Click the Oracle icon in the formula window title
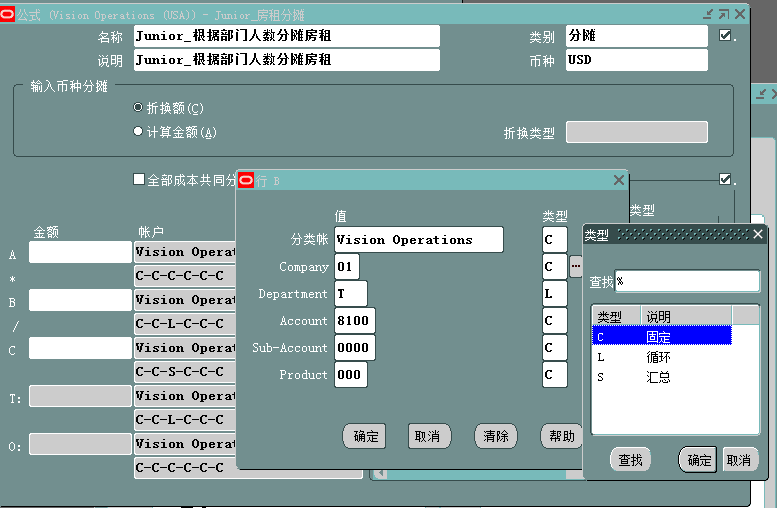The image size is (777, 508). point(7,14)
